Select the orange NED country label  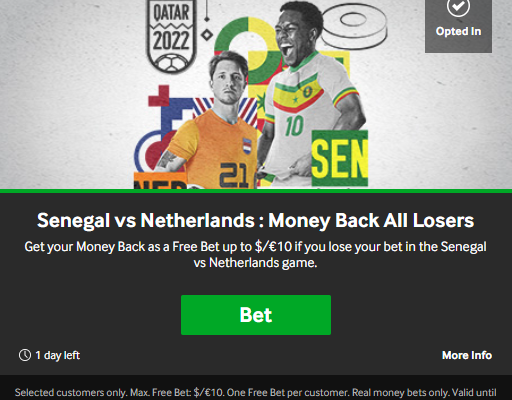161,181
